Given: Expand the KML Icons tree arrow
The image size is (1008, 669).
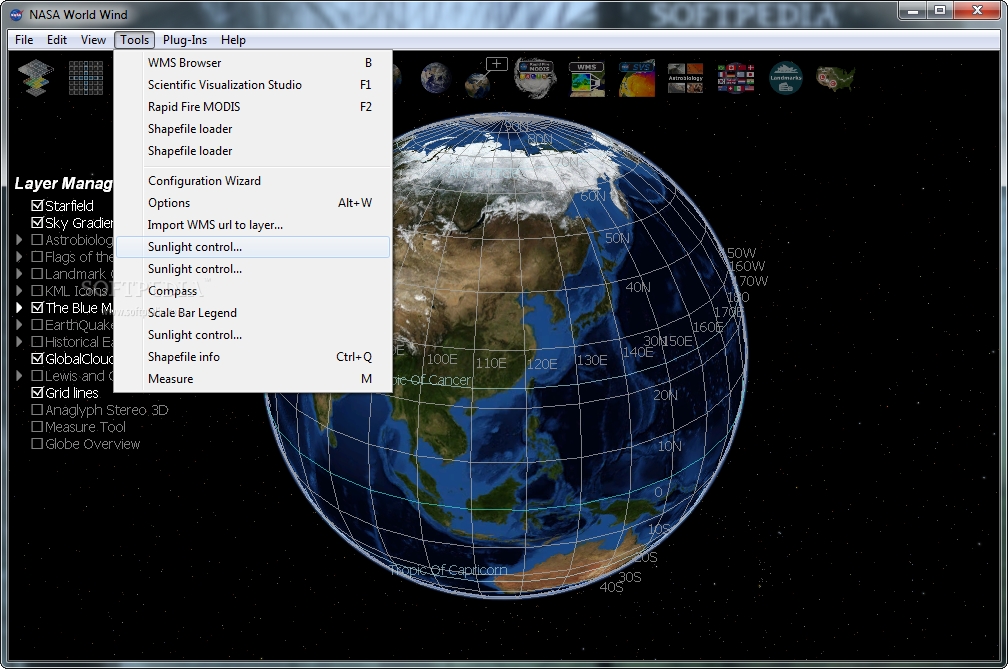Looking at the screenshot, I should coord(19,291).
